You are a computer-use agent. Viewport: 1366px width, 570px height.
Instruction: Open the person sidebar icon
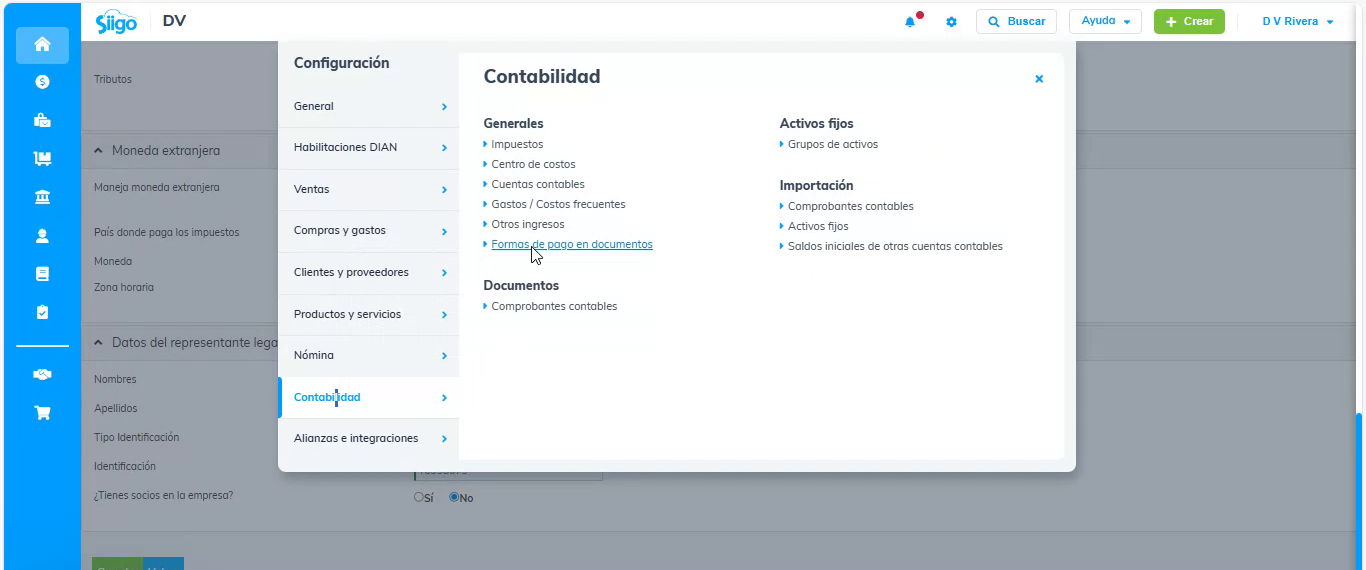42,236
